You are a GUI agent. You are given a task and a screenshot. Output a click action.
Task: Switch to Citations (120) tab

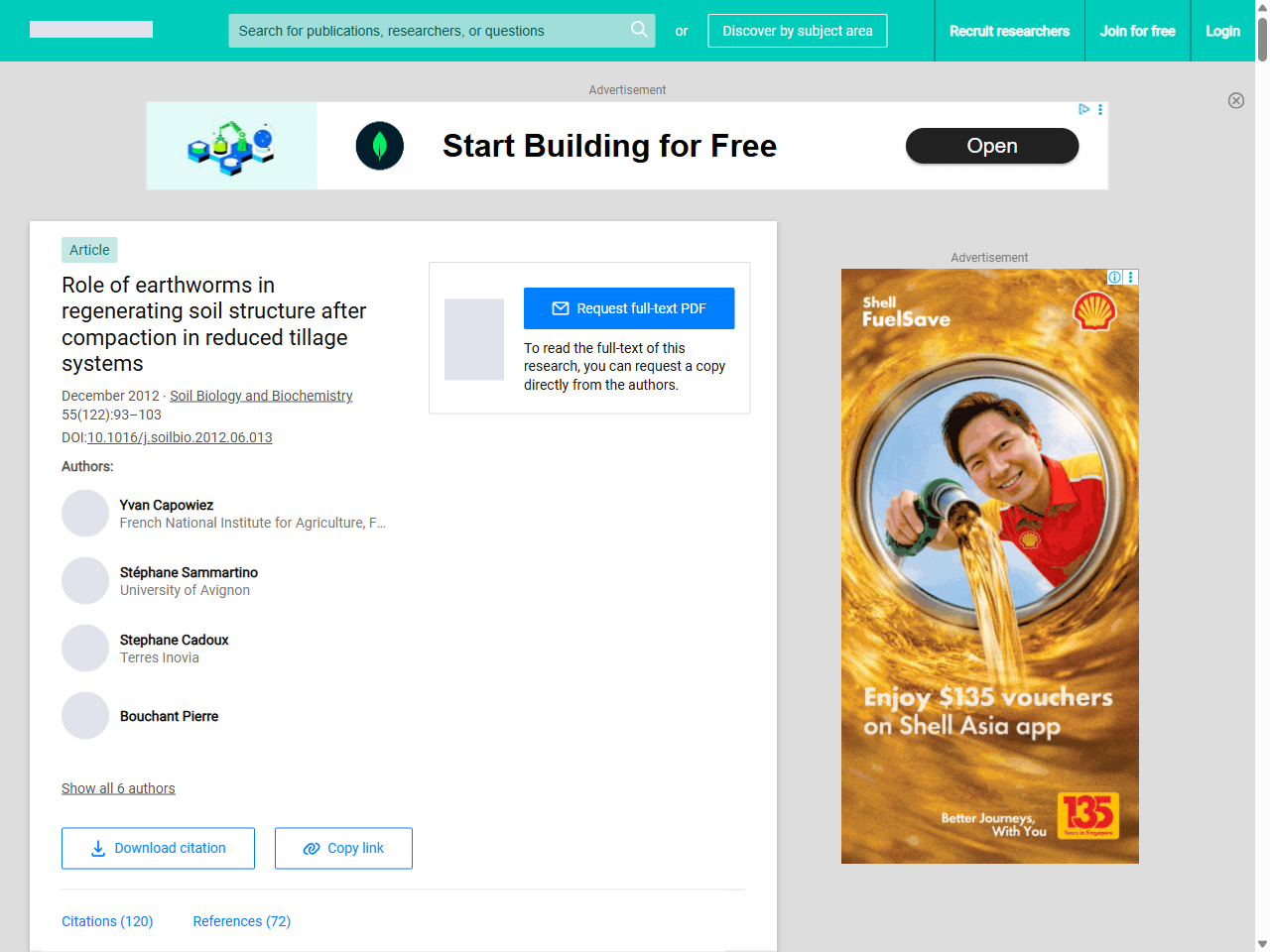[107, 921]
